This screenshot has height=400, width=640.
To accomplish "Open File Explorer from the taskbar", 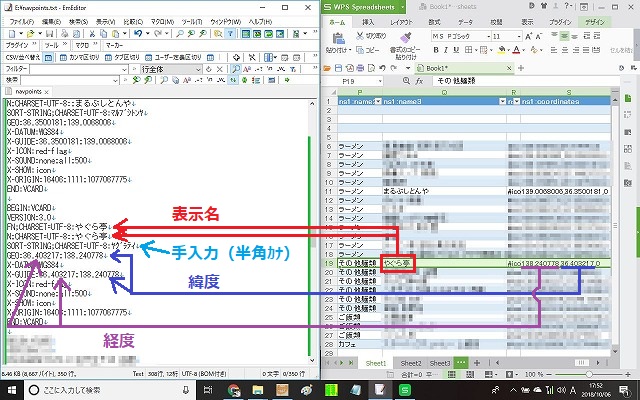I will [x=258, y=390].
